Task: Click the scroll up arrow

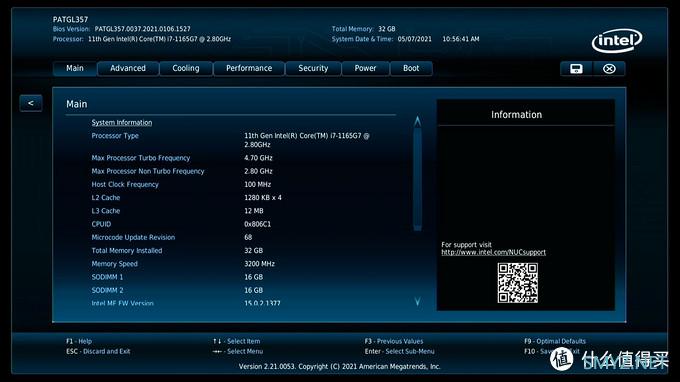Action: click(x=417, y=121)
